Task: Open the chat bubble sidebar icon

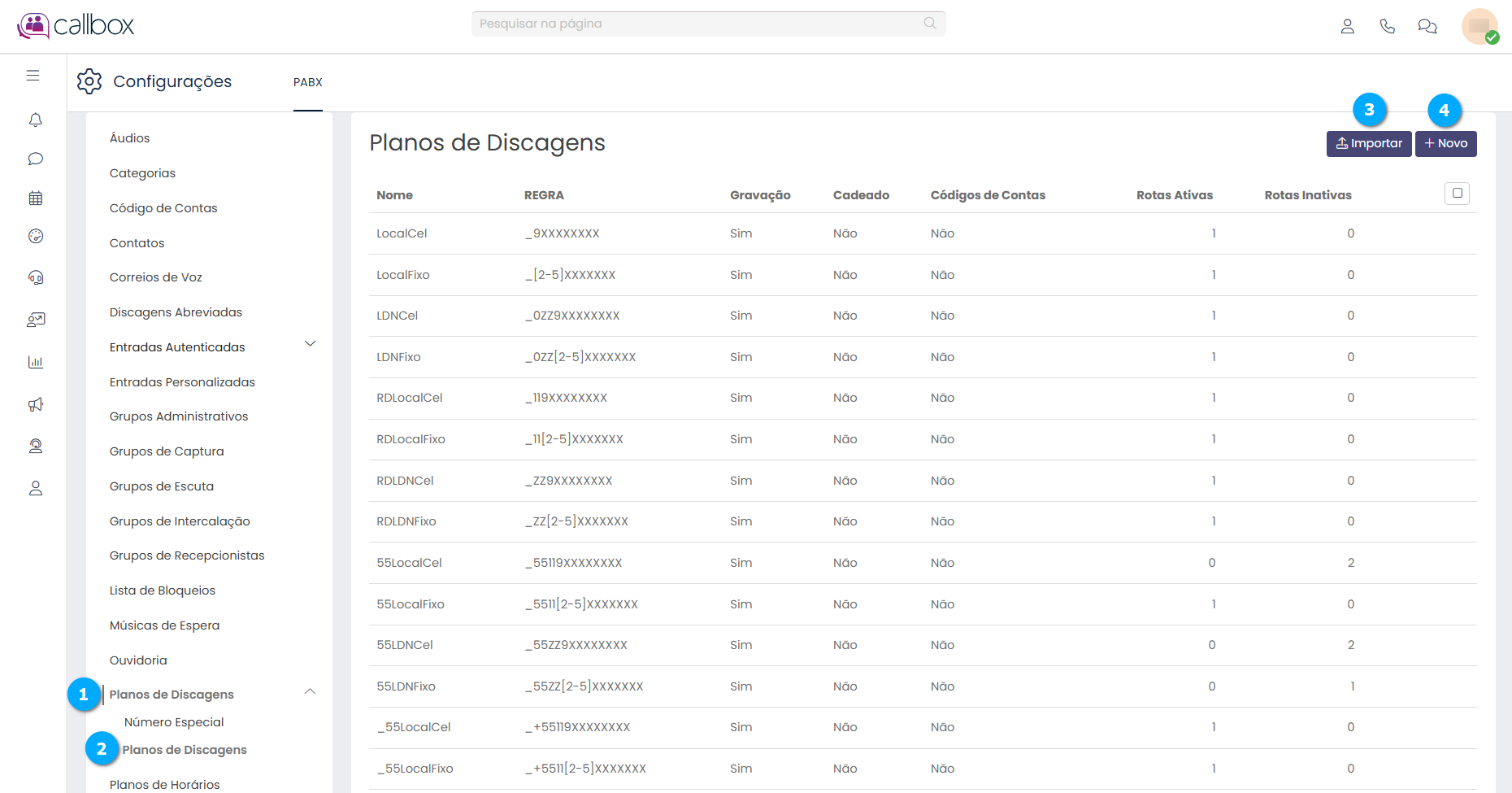Action: coord(35,159)
